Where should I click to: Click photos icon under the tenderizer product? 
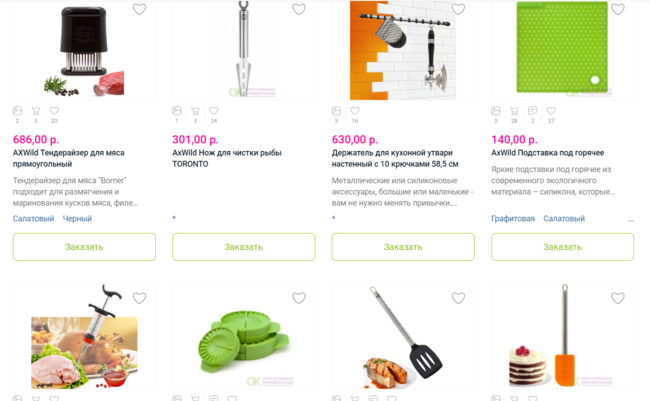(x=17, y=111)
